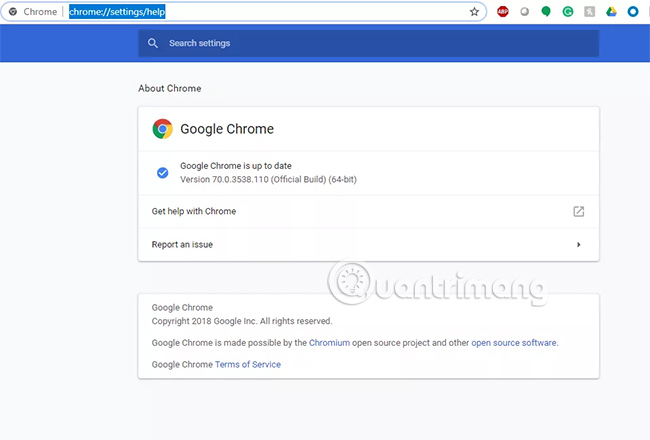Click the Google Chrome title in card
This screenshot has height=440, width=650.
pos(227,129)
